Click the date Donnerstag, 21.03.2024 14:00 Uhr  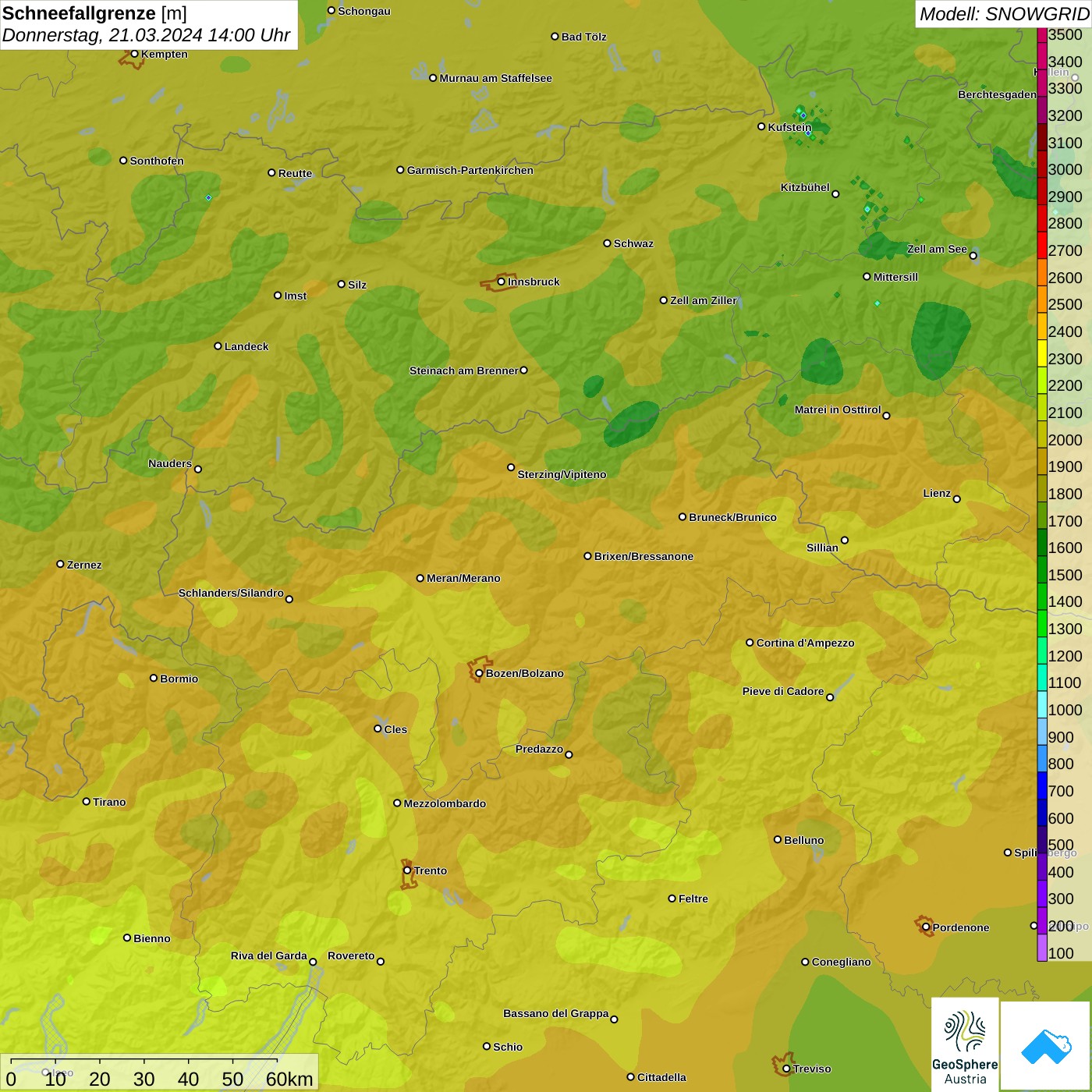pyautogui.click(x=146, y=35)
